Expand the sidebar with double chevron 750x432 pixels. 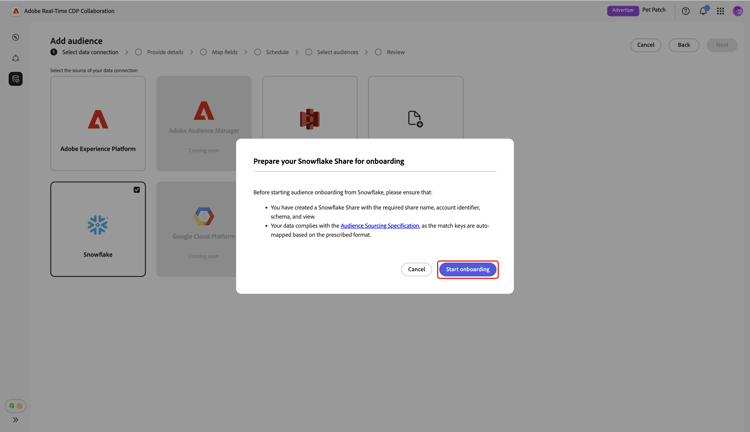pyautogui.click(x=15, y=420)
